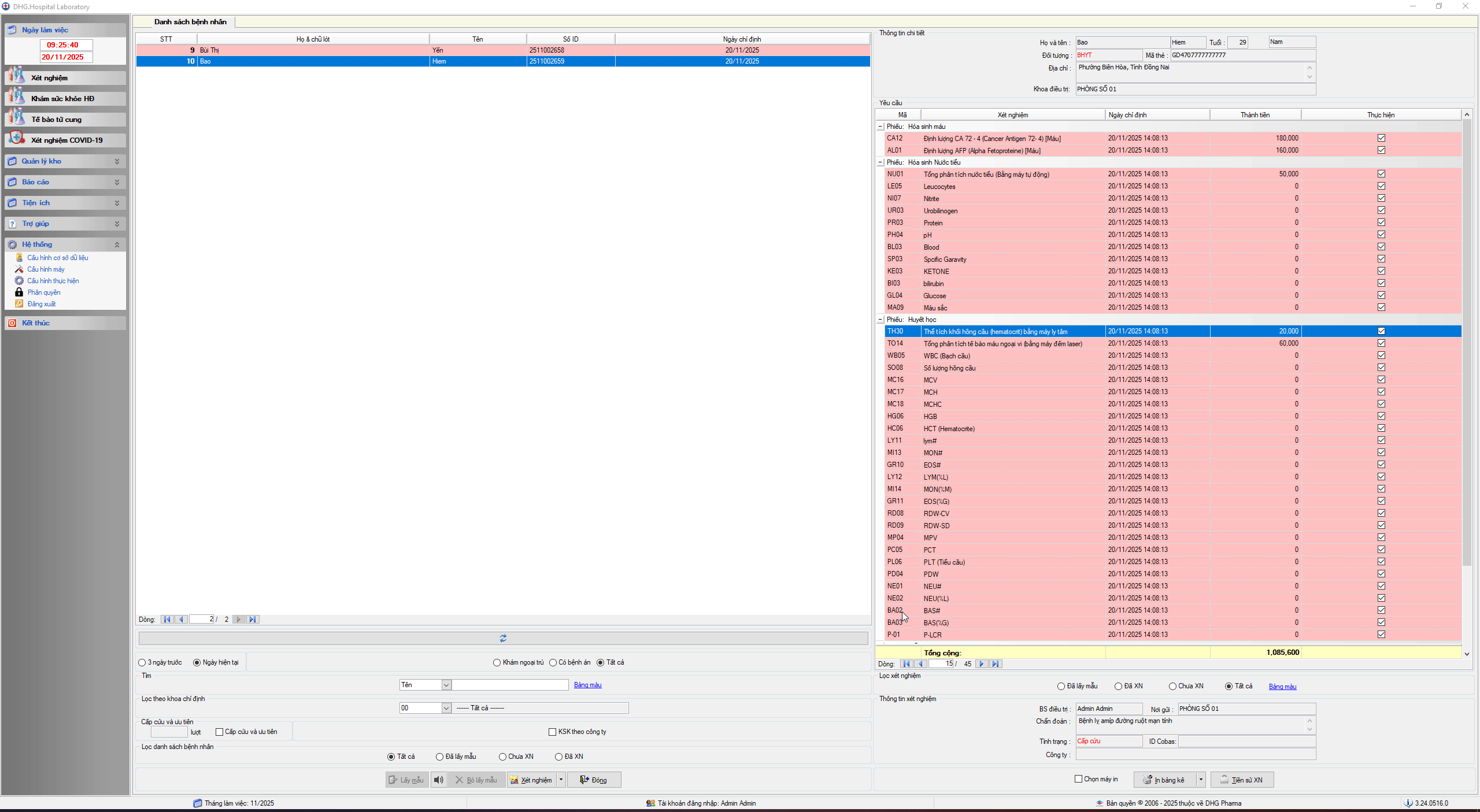Image resolution: width=1480 pixels, height=812 pixels.
Task: Click Đăng xuất logout item
Action: tap(42, 304)
